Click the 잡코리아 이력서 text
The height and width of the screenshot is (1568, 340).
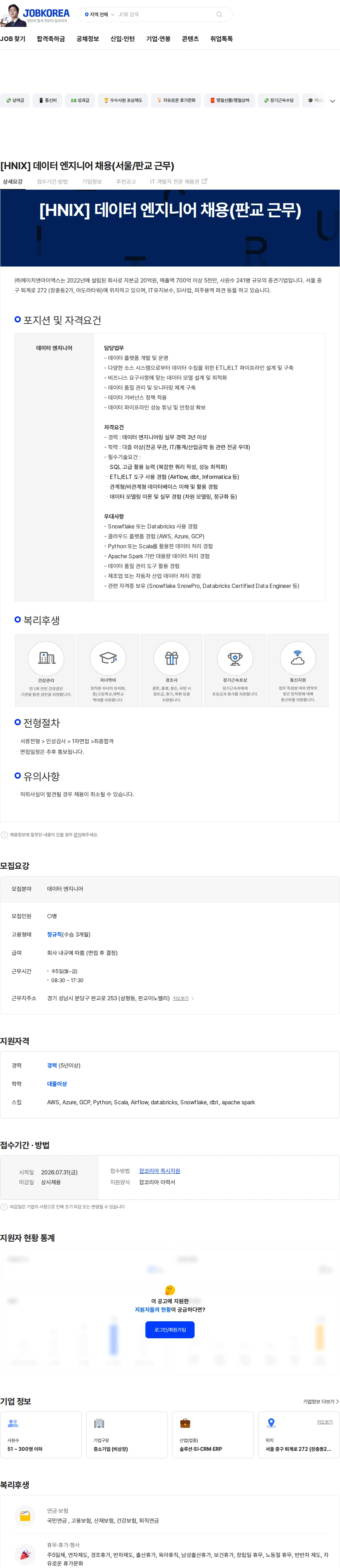pos(157,1183)
